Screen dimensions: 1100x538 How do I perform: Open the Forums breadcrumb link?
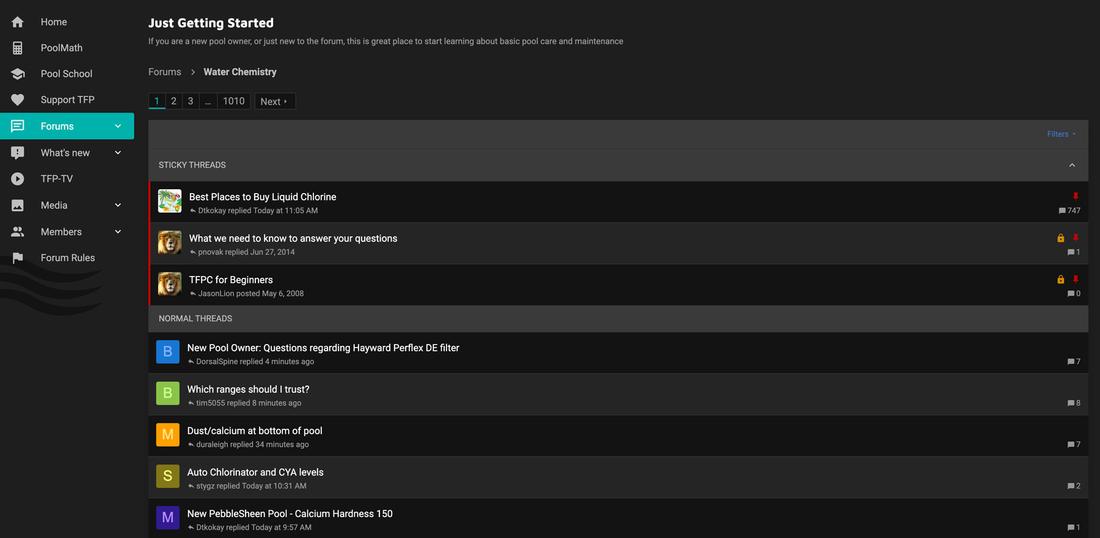point(165,72)
